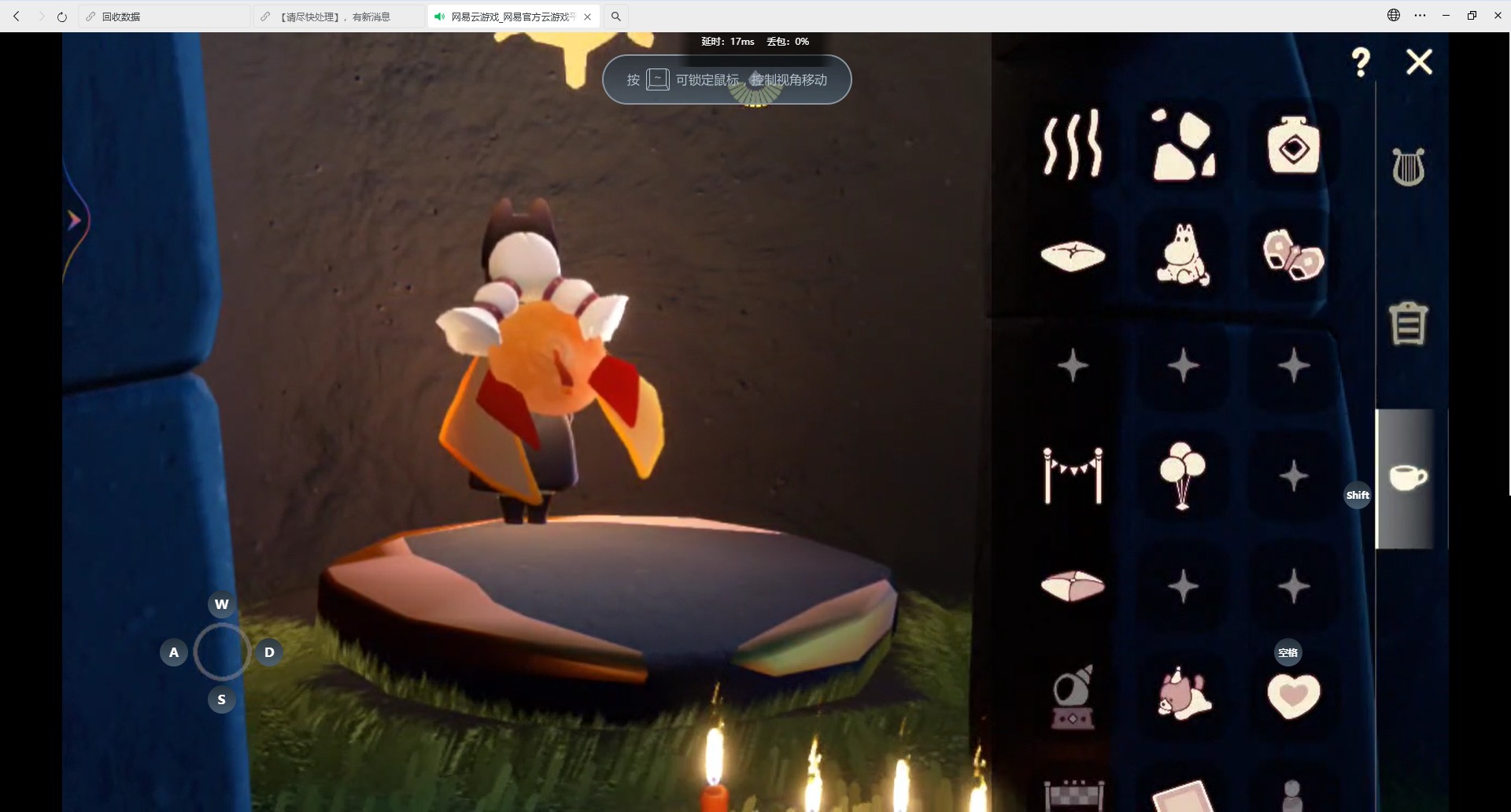
Task: Select the party hat bear item
Action: click(1184, 694)
